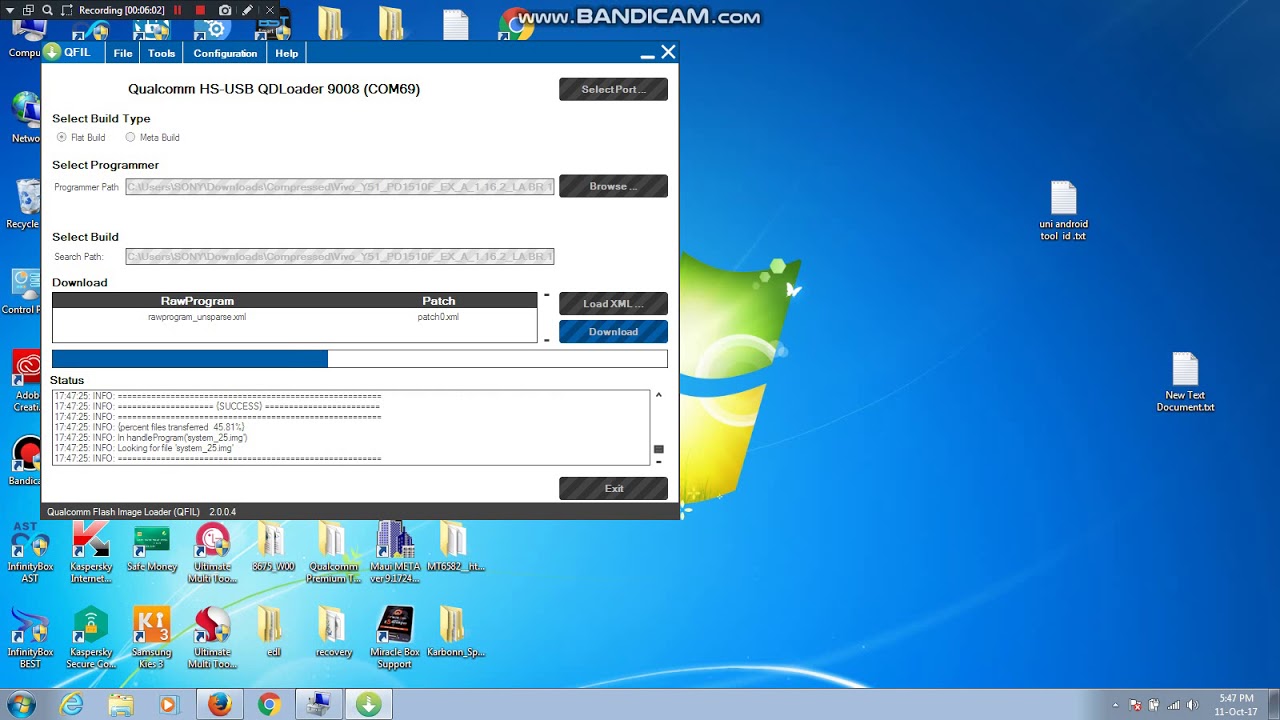Show hidden system tray icons

click(x=1115, y=705)
